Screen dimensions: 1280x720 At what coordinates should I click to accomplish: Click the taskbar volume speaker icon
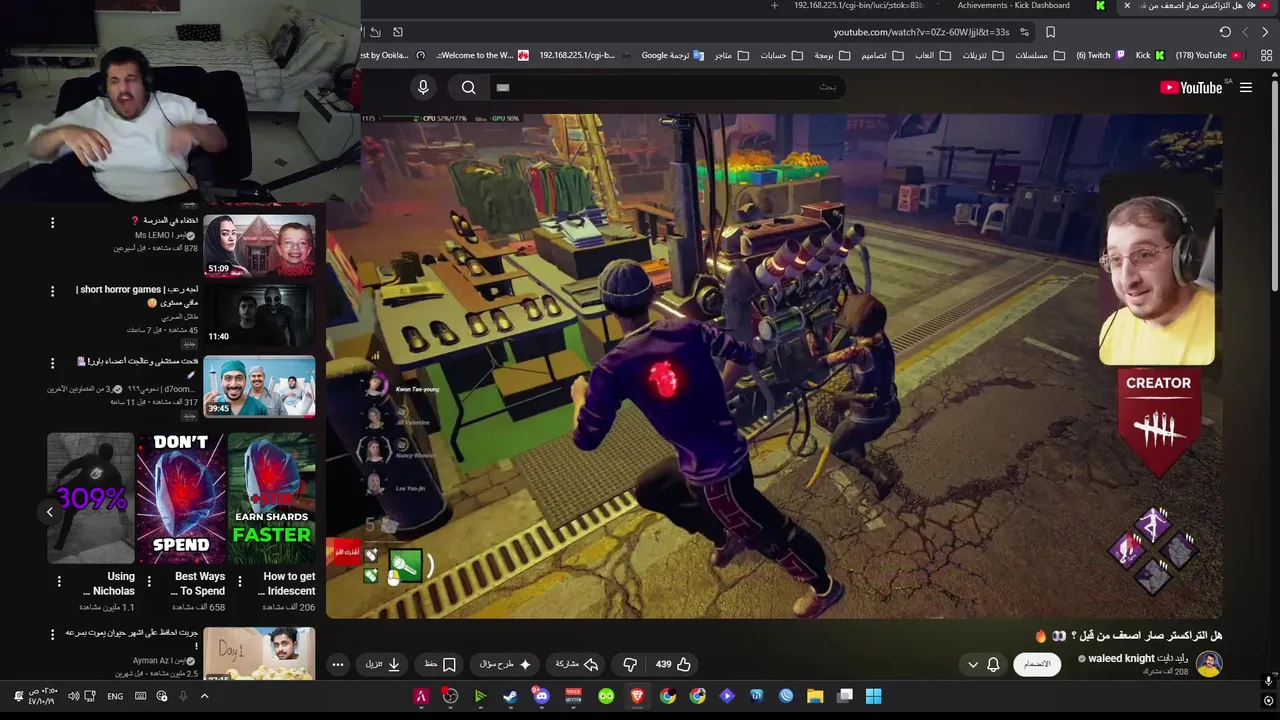click(x=73, y=696)
